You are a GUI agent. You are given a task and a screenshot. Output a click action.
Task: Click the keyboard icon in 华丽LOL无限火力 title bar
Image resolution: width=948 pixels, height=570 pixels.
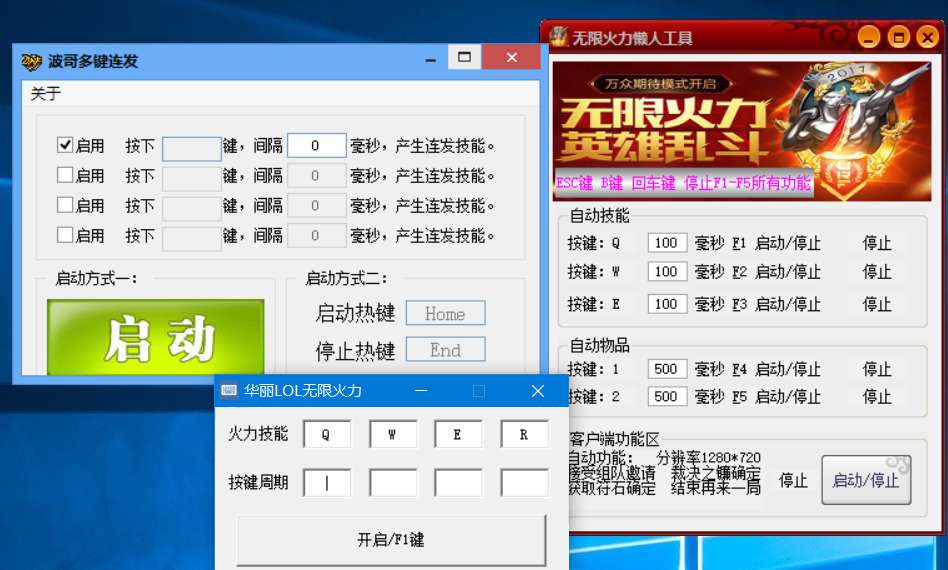(229, 390)
